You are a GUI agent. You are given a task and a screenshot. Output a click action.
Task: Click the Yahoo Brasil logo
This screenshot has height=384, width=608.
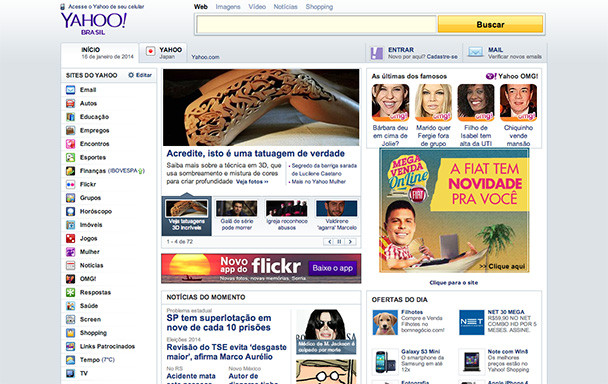(x=93, y=24)
